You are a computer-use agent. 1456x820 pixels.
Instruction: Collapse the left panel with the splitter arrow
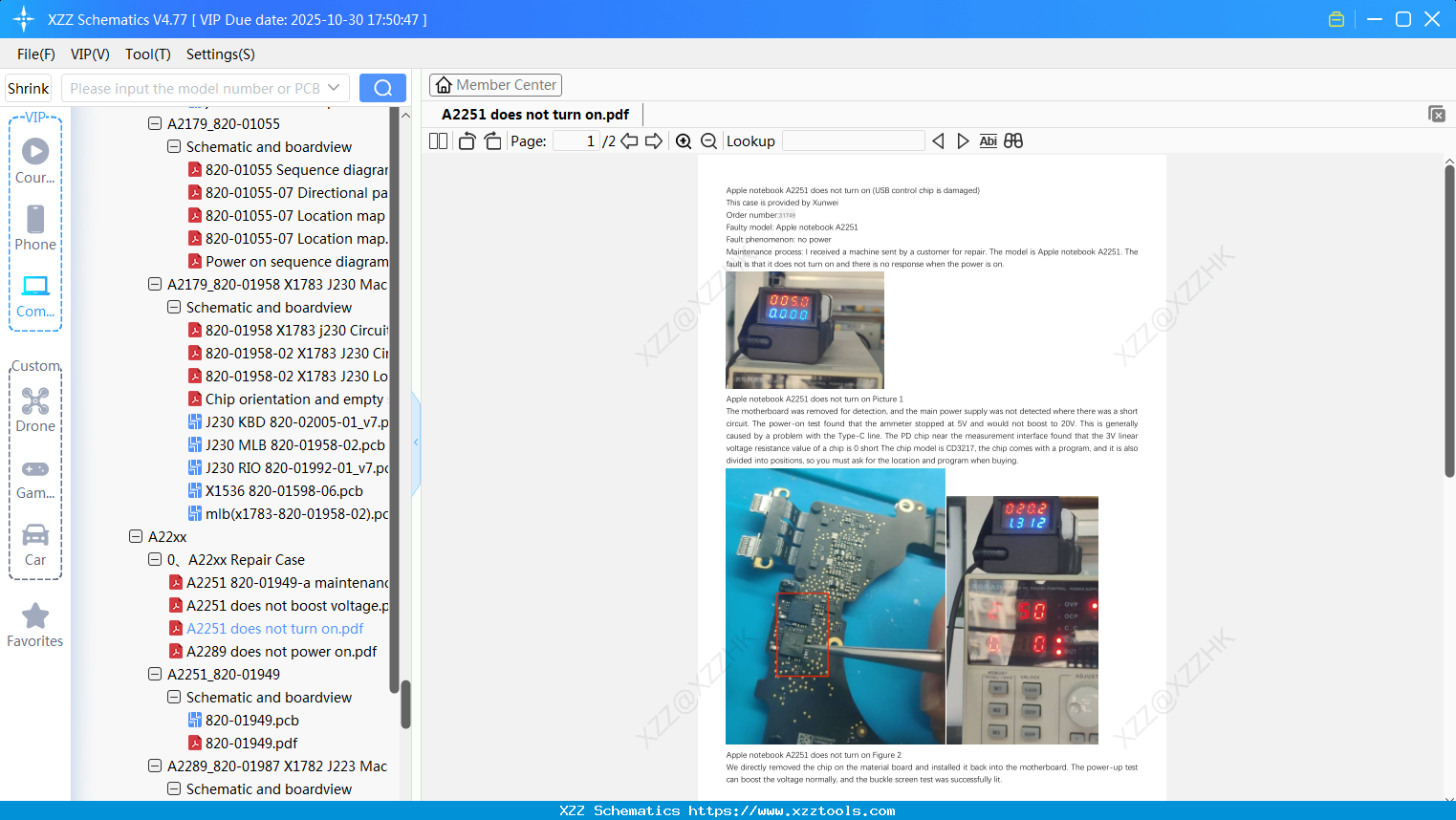[x=416, y=442]
